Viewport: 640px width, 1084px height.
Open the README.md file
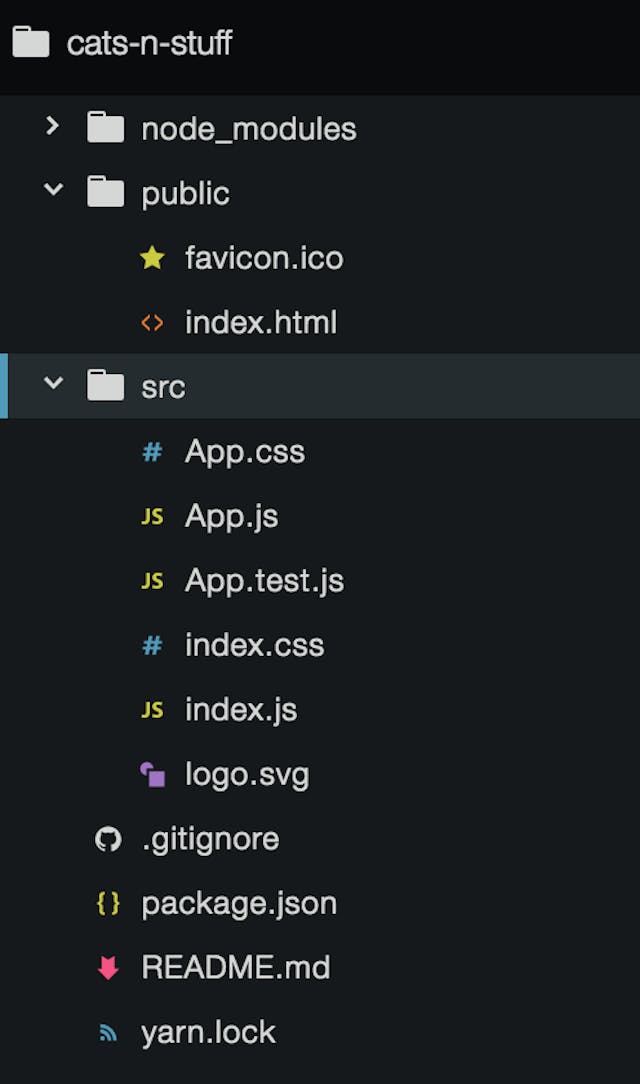235,968
